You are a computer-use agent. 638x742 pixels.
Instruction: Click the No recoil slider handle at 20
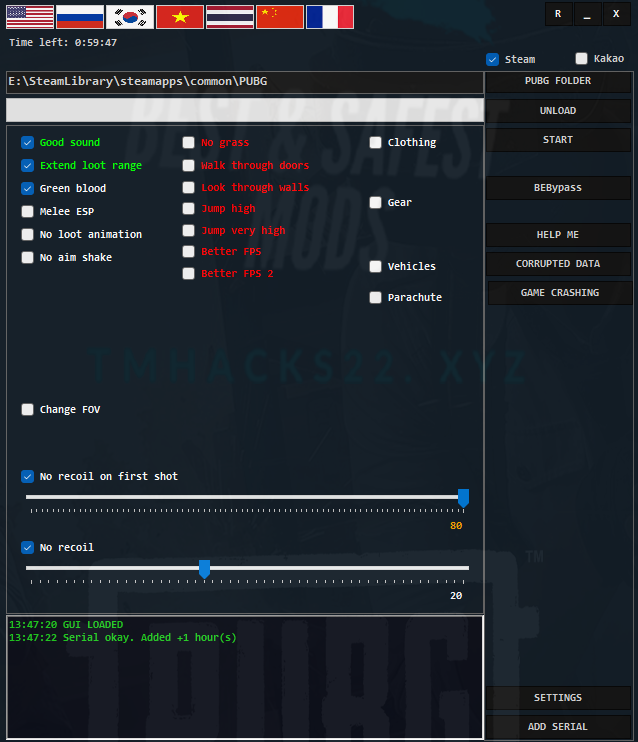(x=204, y=569)
